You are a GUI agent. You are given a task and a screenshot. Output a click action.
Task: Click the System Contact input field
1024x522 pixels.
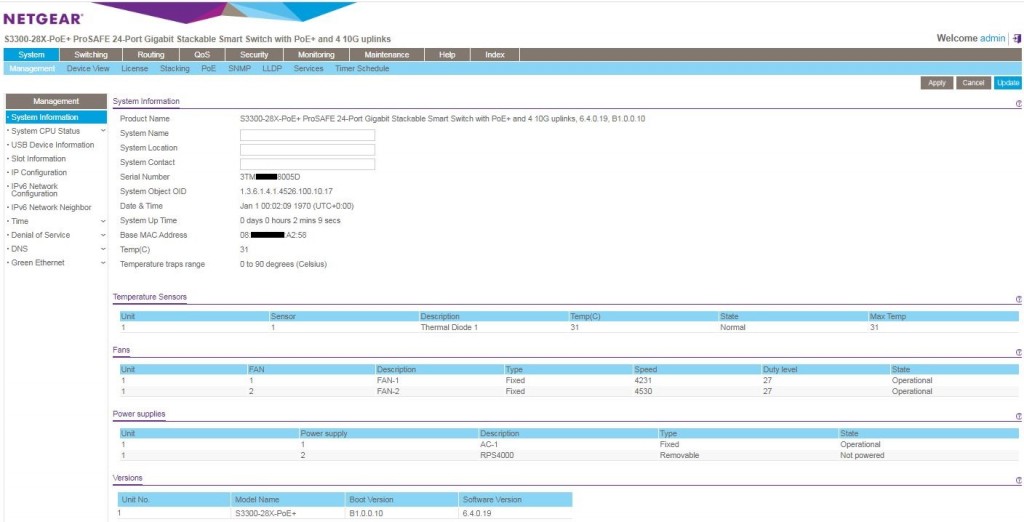308,164
